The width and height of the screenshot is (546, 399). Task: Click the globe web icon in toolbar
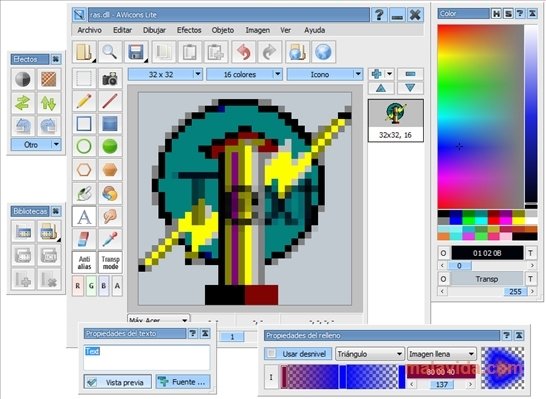[323, 52]
